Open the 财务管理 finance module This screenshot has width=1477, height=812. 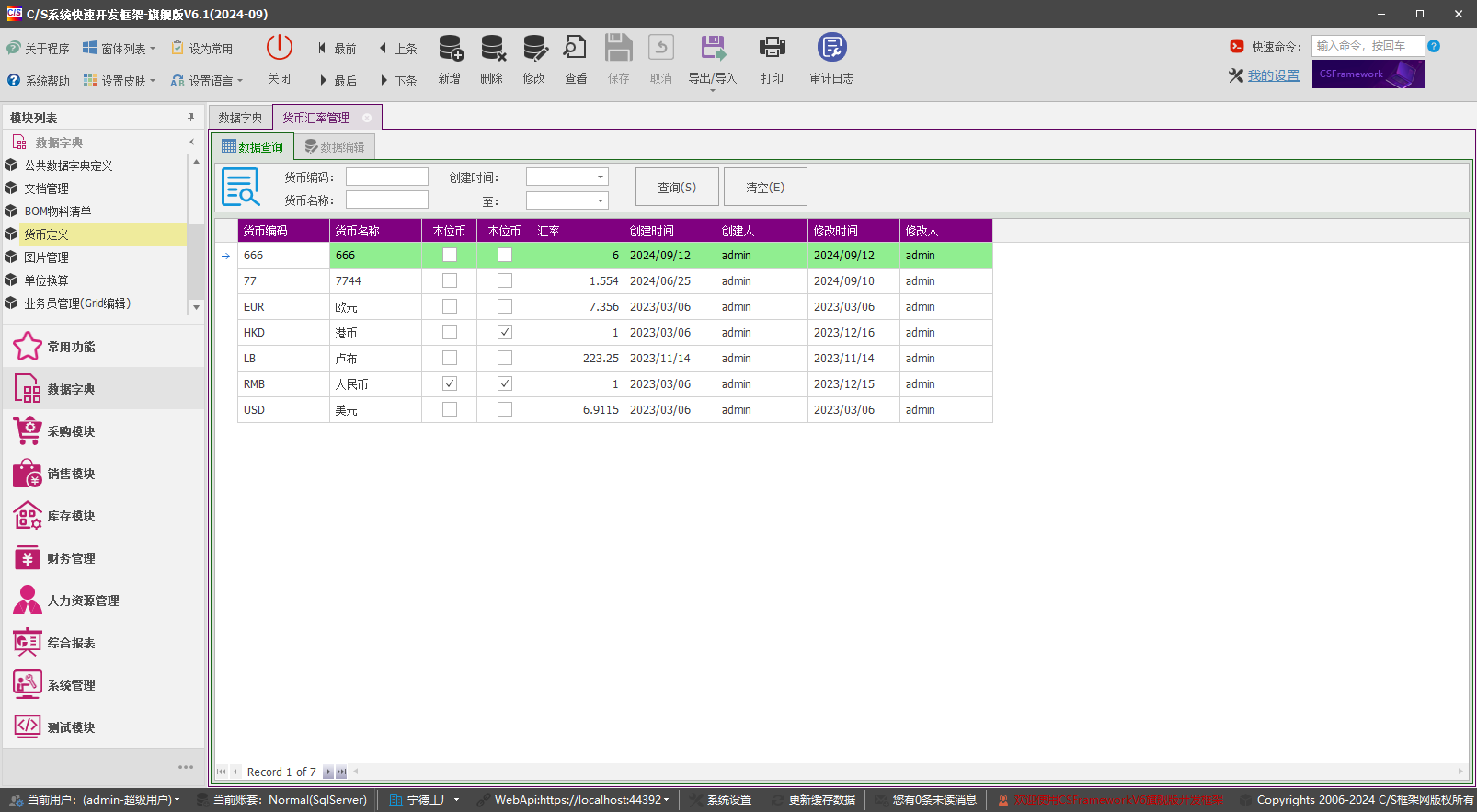click(x=104, y=558)
